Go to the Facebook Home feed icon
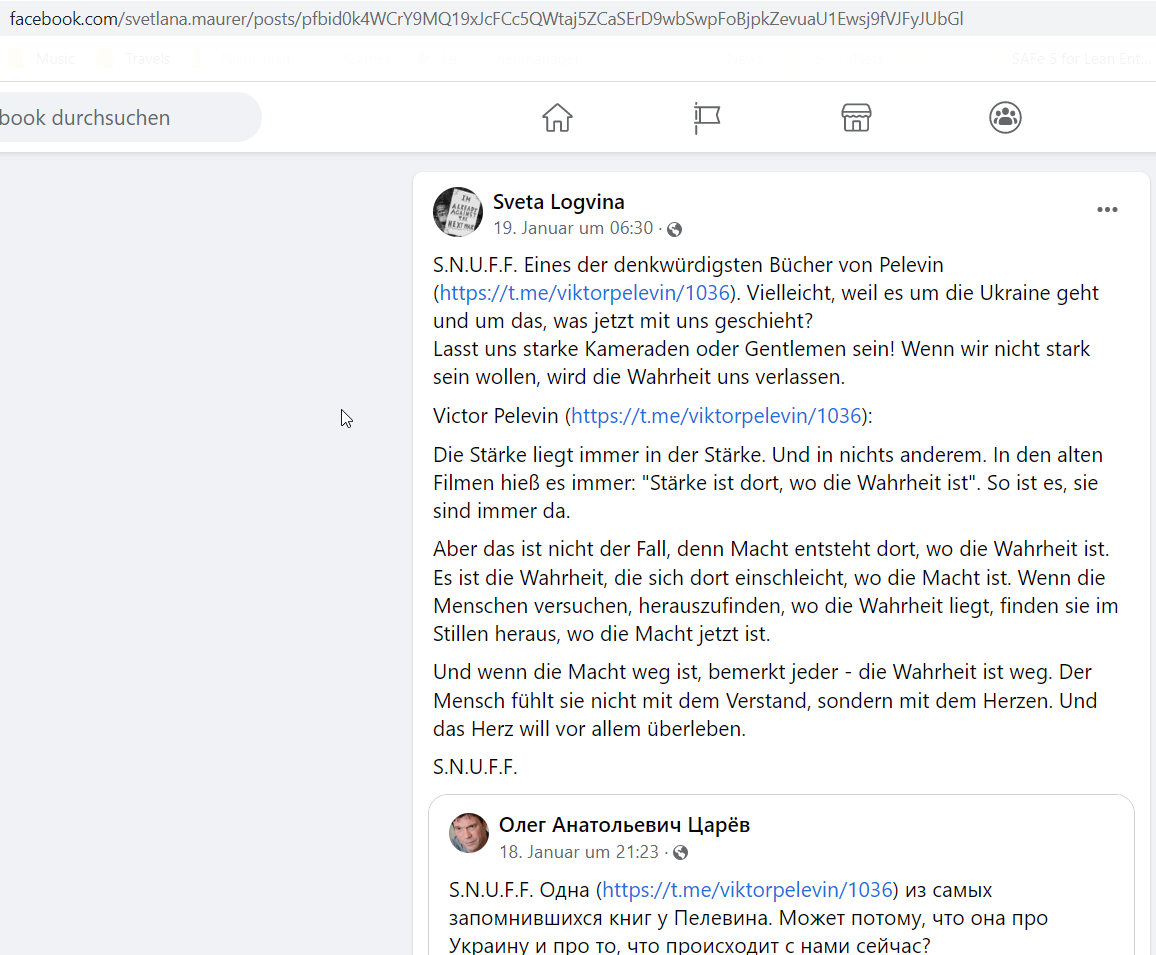 click(x=557, y=117)
